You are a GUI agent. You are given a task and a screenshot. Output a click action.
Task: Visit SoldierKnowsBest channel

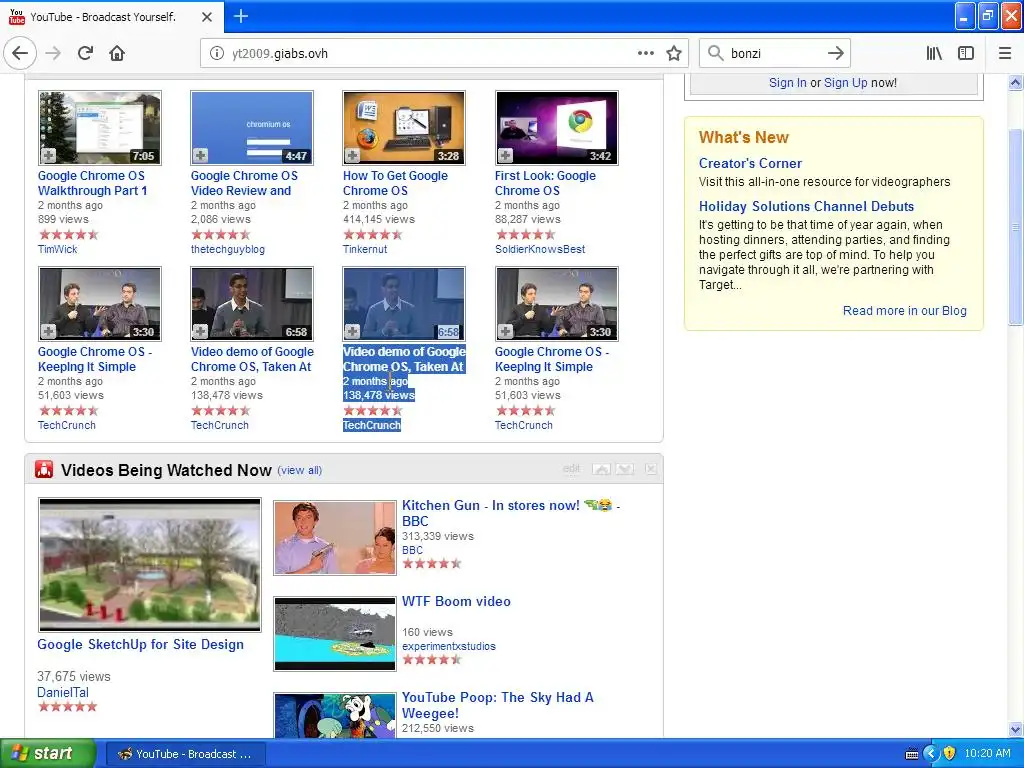(540, 249)
